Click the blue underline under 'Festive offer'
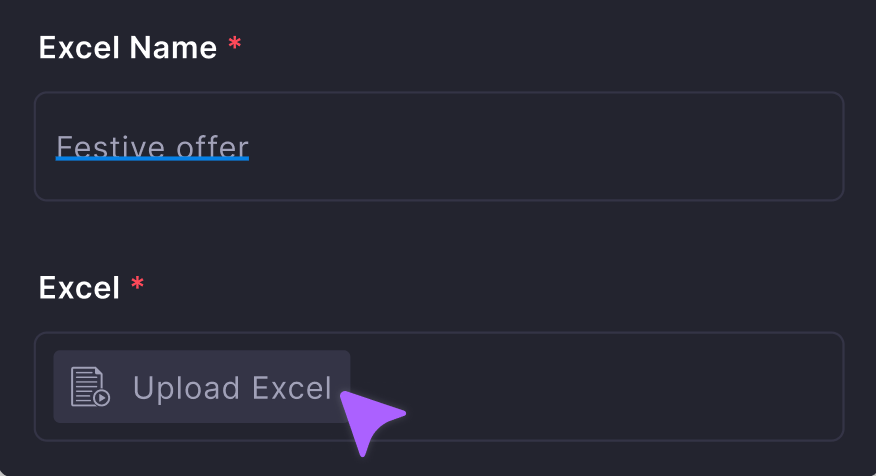876x476 pixels. coord(152,159)
